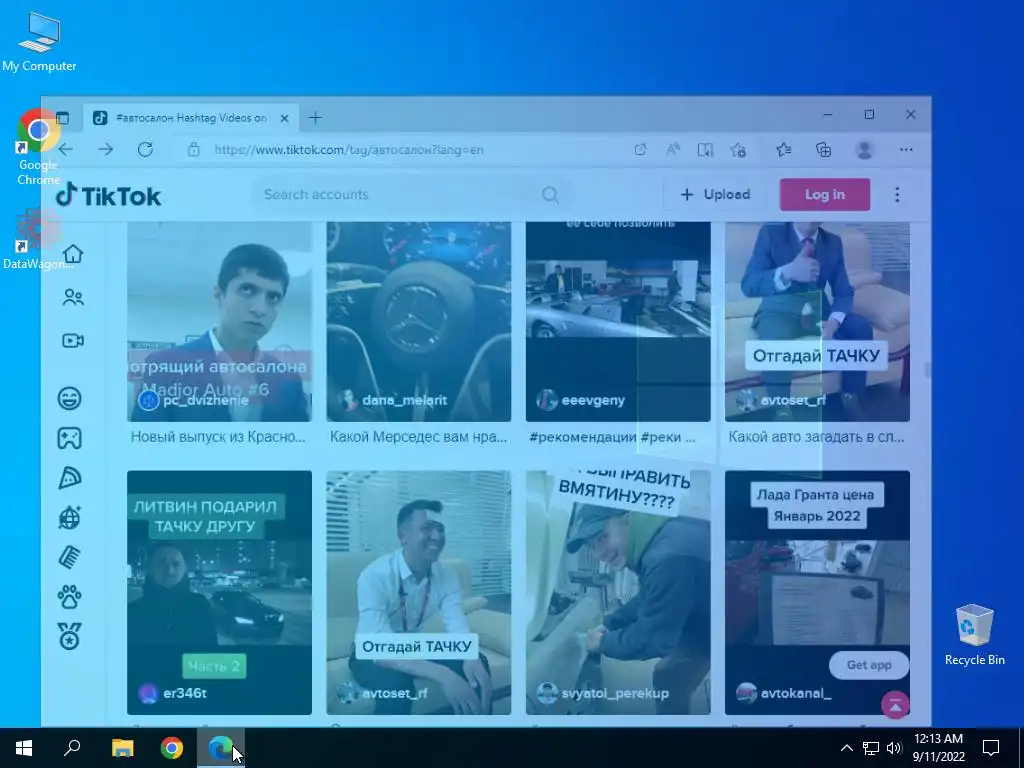This screenshot has width=1024, height=768.
Task: Click caption "Новый выпуск из Красно..."
Action: [218, 437]
